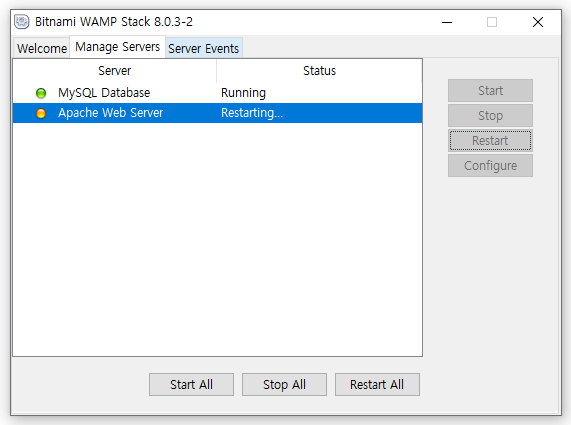Select the Manage Servers tab
571x425 pixels.
point(117,47)
